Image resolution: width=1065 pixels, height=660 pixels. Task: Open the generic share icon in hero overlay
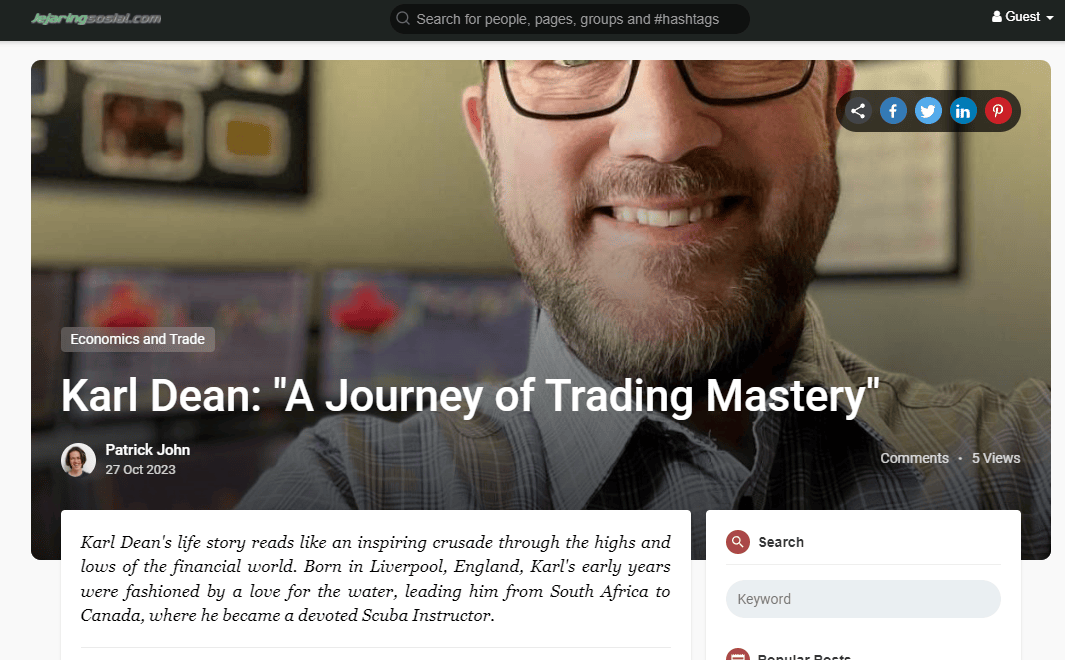click(x=858, y=111)
